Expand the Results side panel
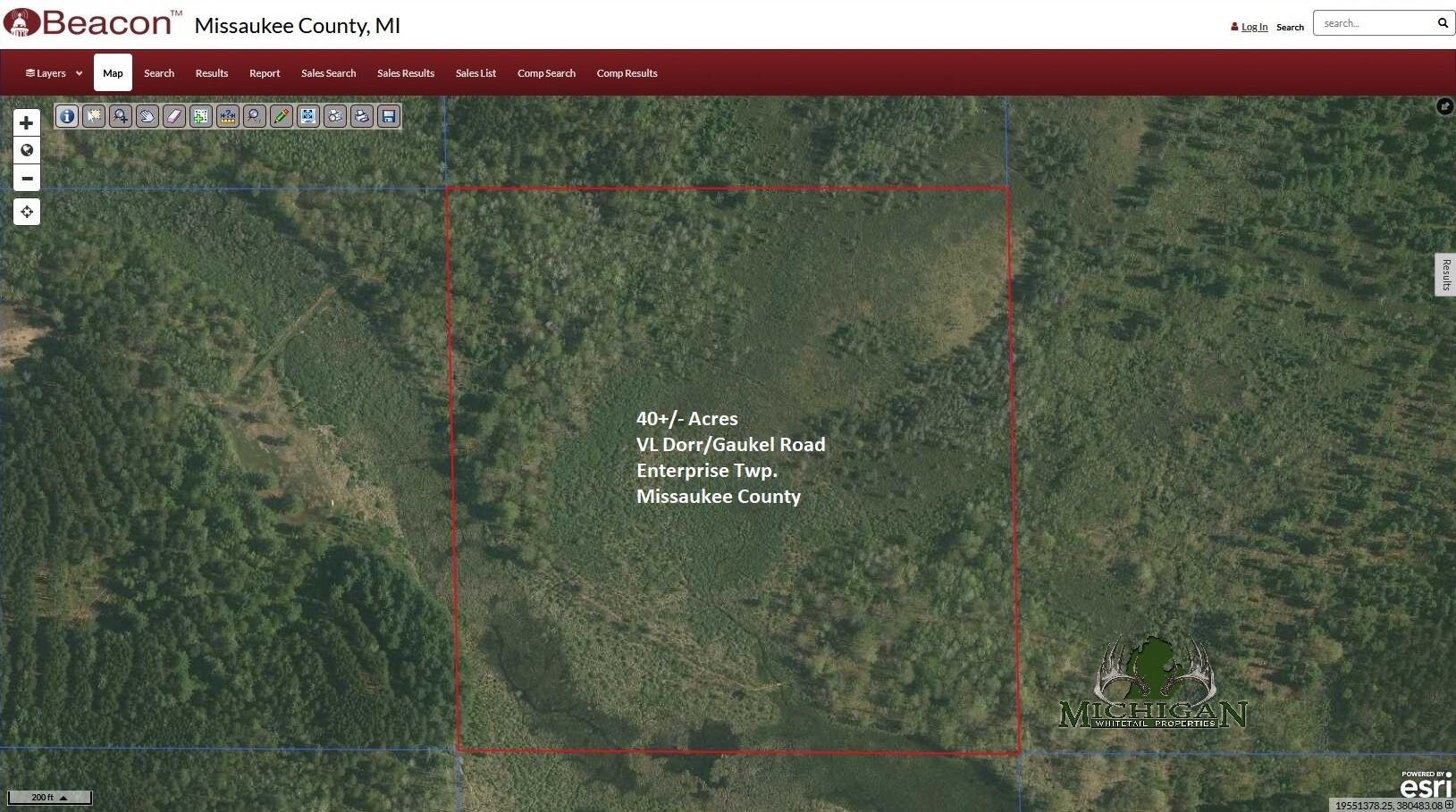The image size is (1456, 812). (1445, 274)
